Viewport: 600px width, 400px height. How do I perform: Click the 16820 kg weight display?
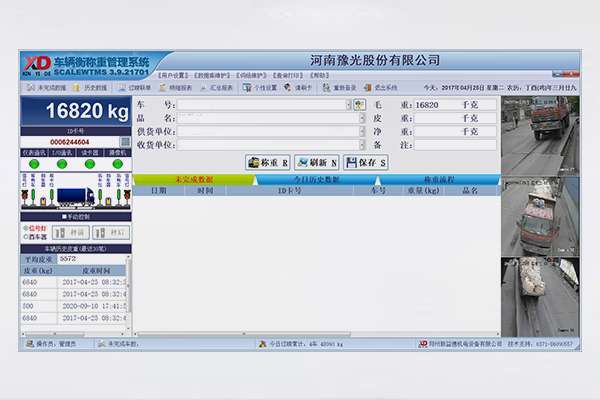point(76,111)
